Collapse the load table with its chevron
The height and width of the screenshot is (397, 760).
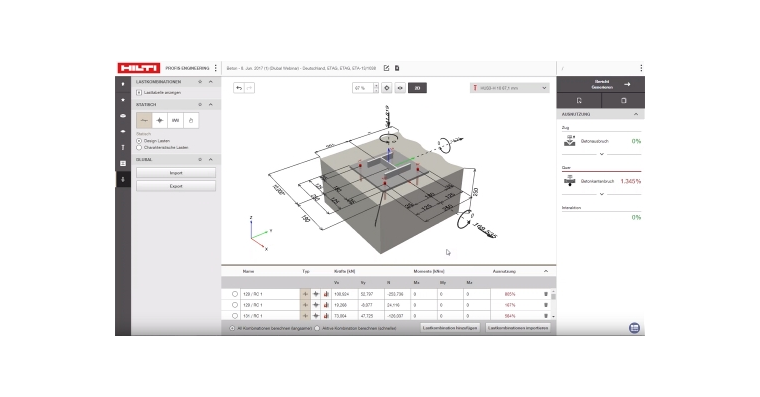[546, 271]
